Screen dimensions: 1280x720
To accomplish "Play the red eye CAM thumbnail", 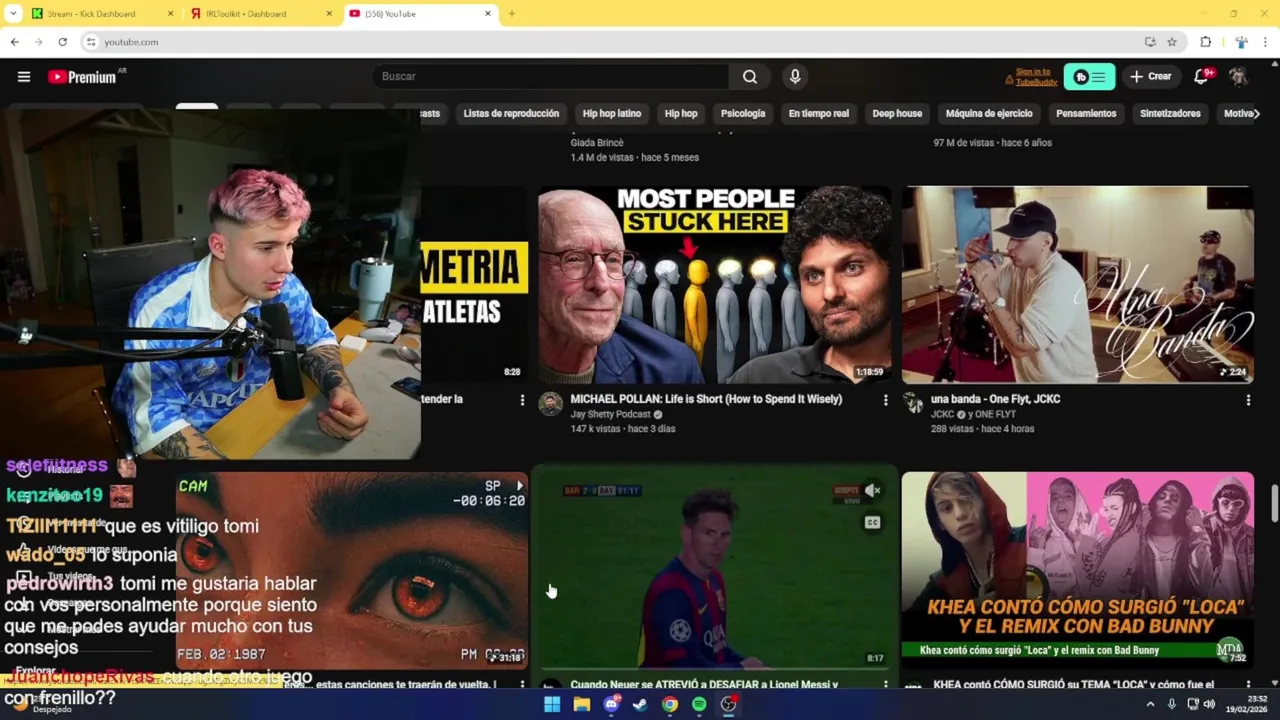I will [352, 569].
